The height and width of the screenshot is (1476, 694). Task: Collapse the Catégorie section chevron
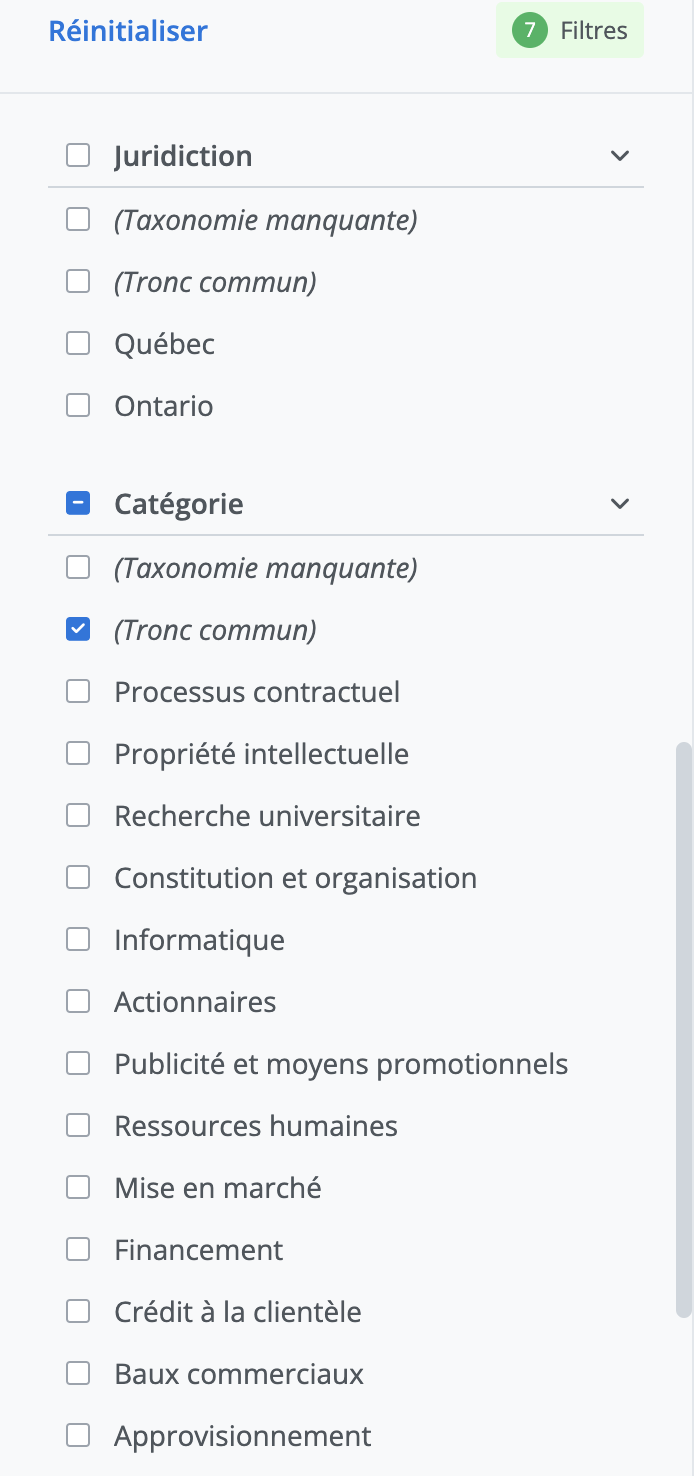pos(620,503)
